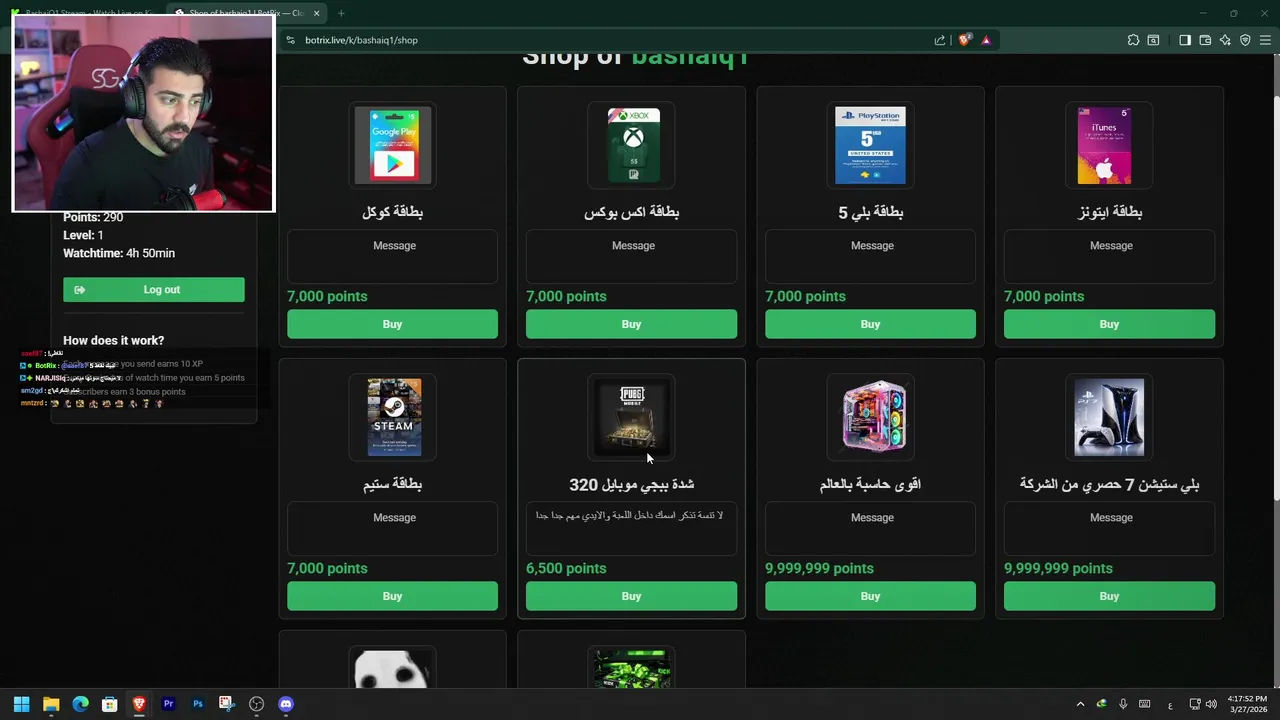Open the browser hamburger main menu
Viewport: 1280px width, 720px height.
point(1265,40)
